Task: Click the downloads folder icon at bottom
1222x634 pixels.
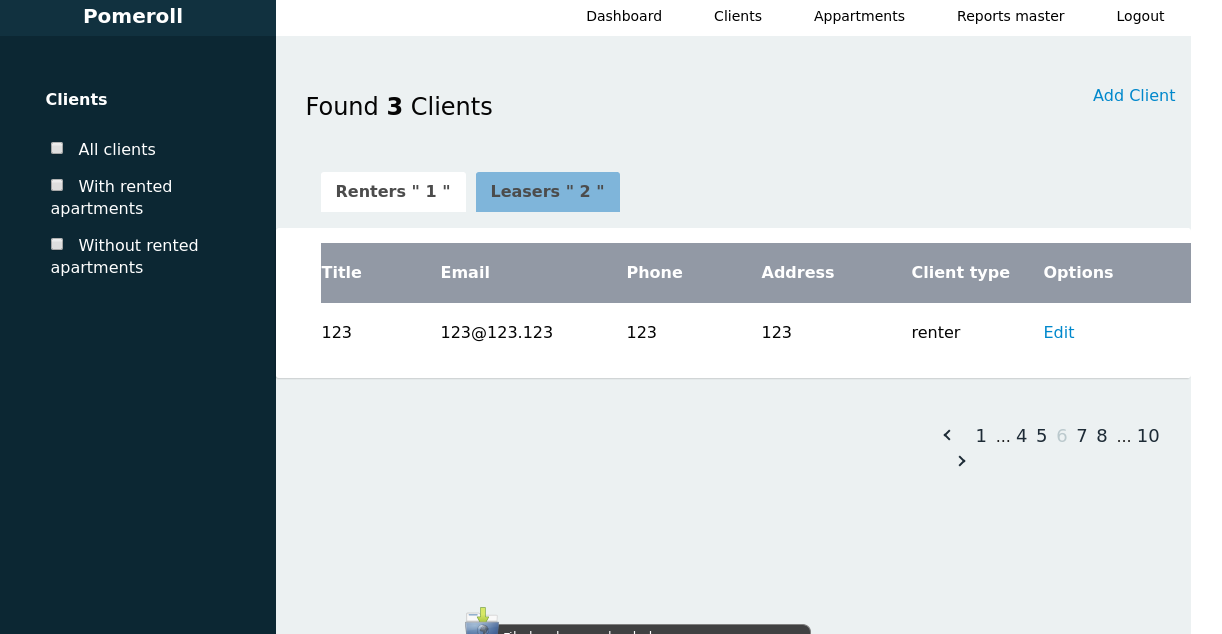Action: [x=482, y=621]
